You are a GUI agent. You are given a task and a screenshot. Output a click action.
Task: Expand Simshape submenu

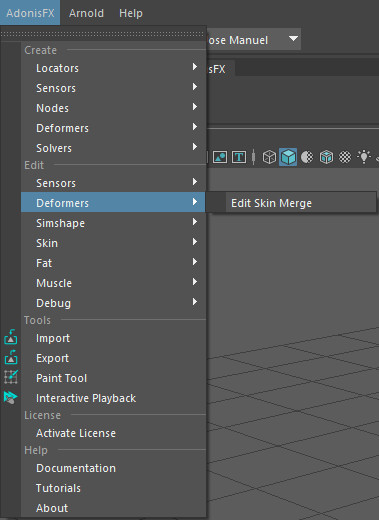coord(113,223)
